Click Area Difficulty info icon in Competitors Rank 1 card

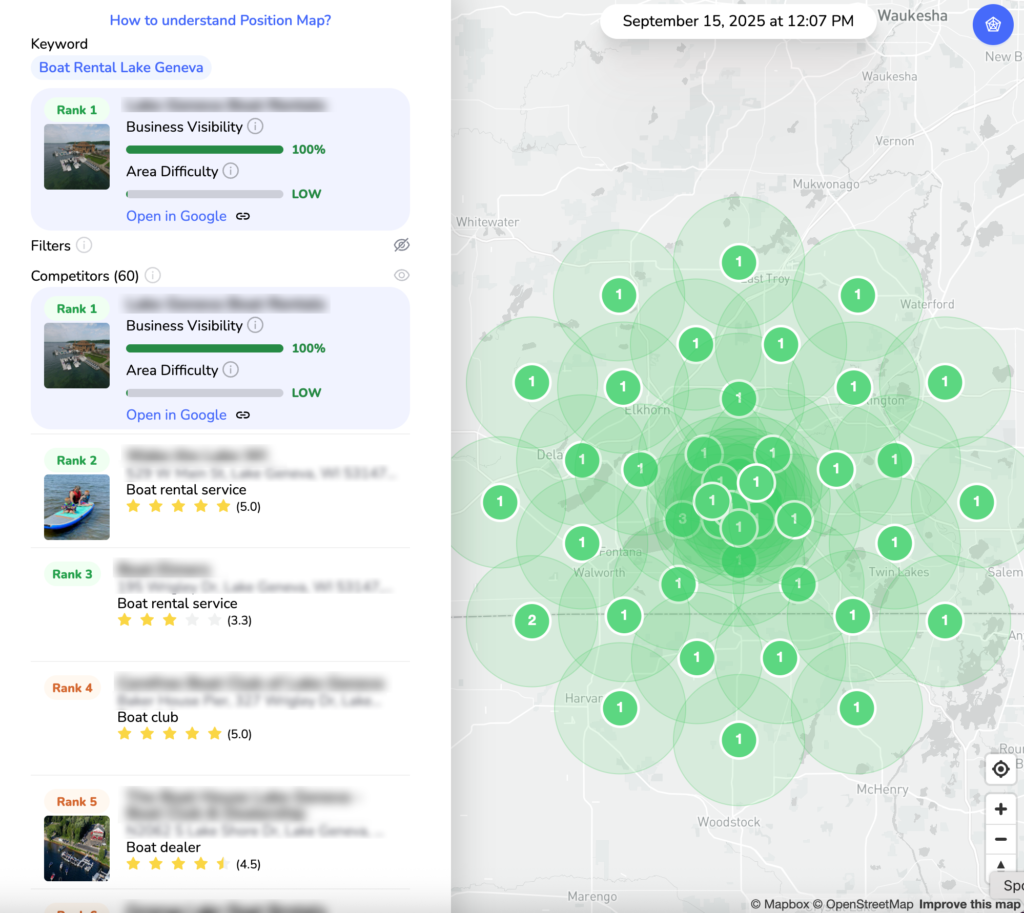coord(230,370)
